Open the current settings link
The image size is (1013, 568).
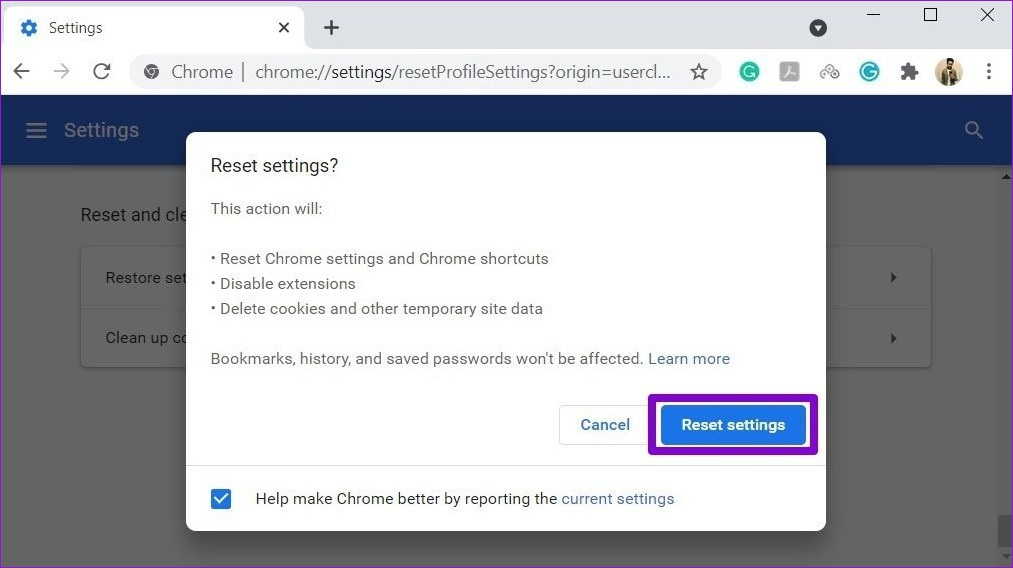pos(618,499)
